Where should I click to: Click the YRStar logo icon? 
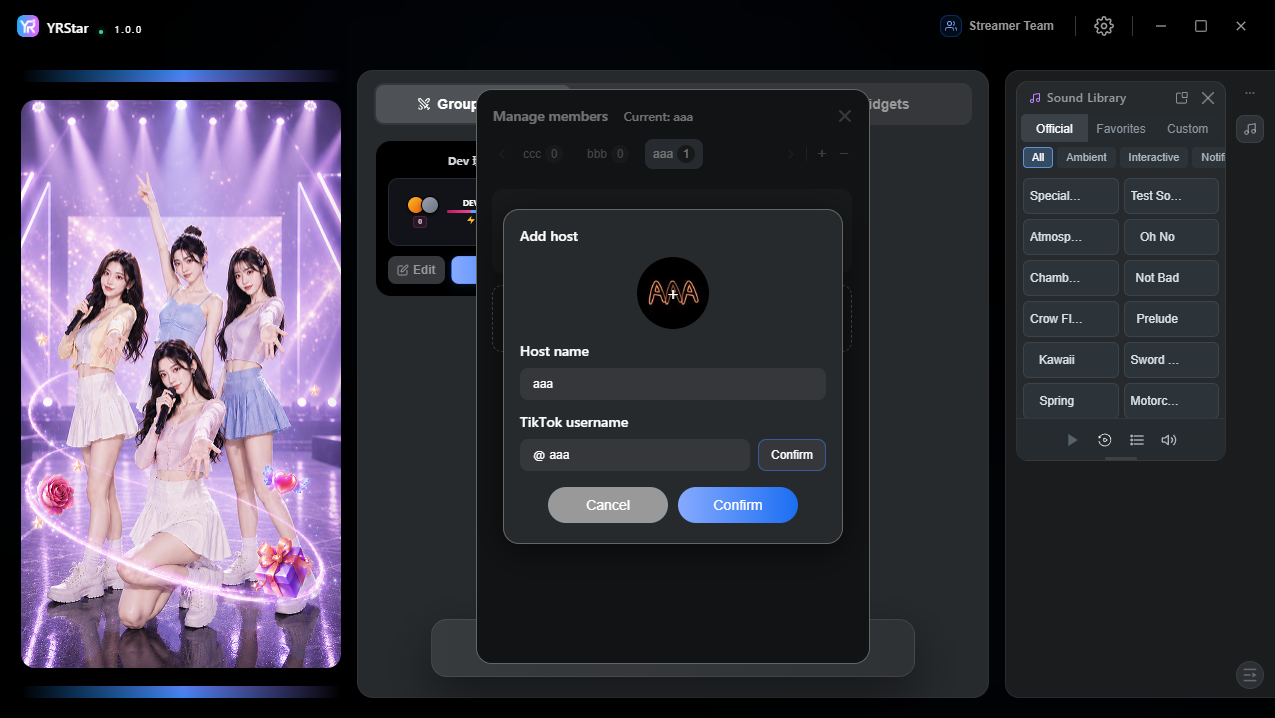pos(28,27)
